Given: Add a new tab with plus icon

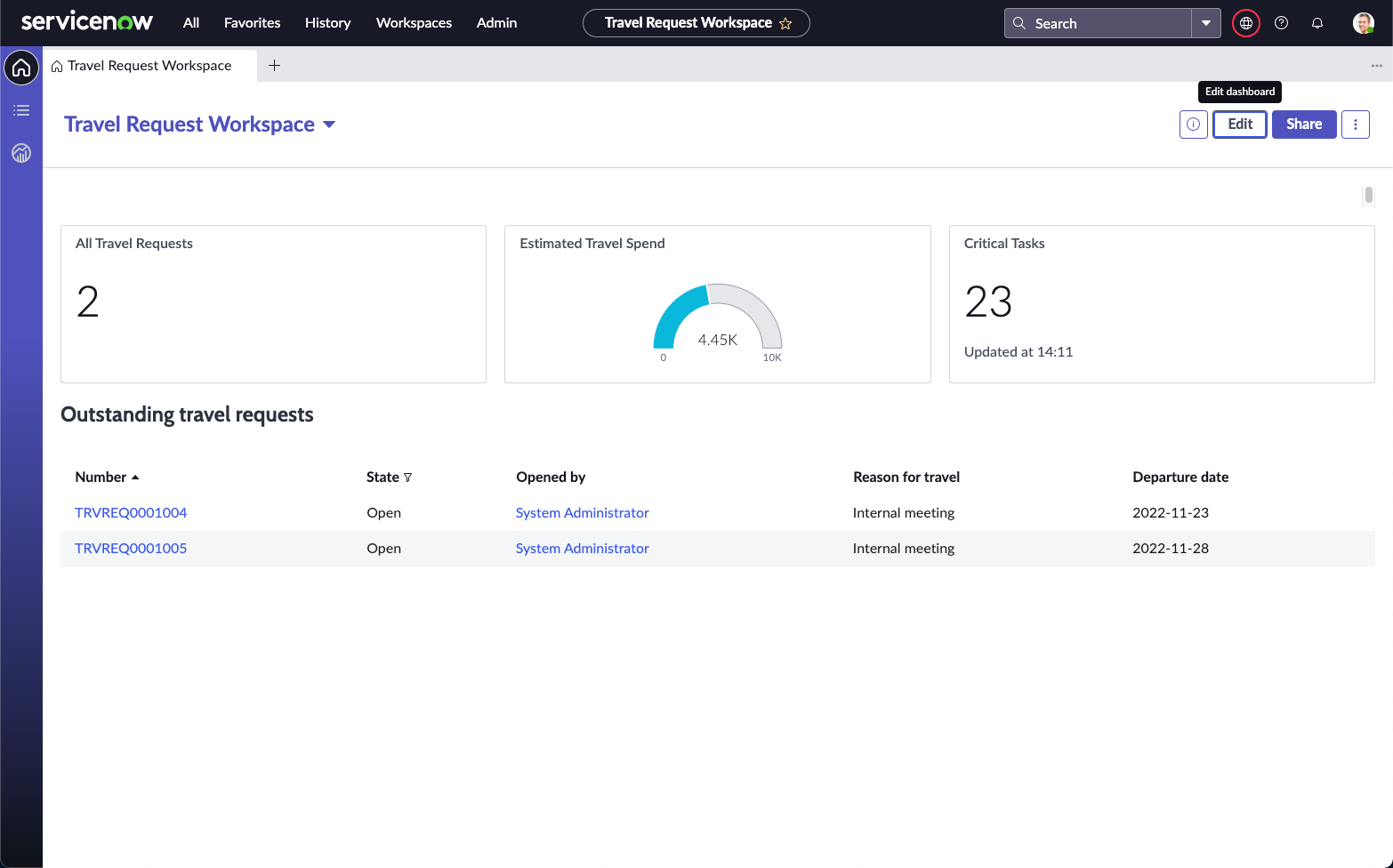Looking at the screenshot, I should [x=275, y=65].
